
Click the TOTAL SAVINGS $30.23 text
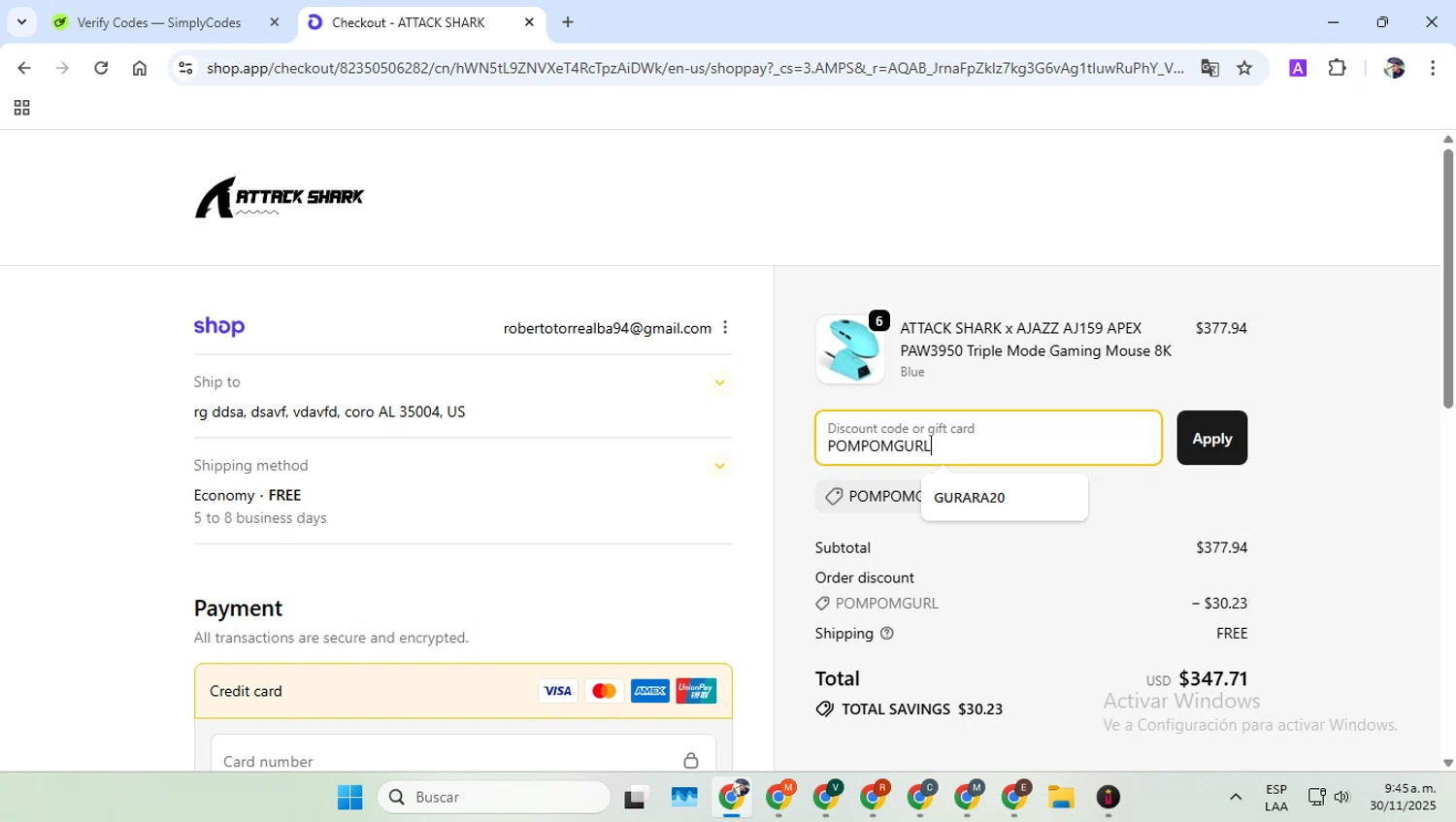click(921, 709)
